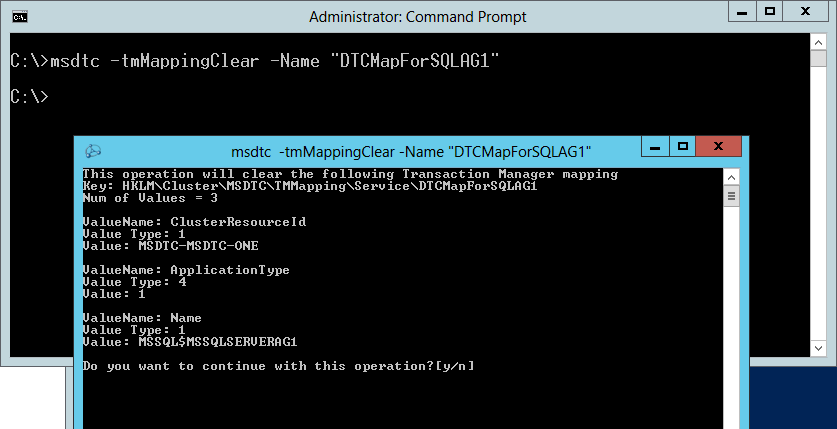Viewport: 837px width, 429px height.
Task: Maximize the msdtc -tmMappingClear window
Action: [x=682, y=146]
